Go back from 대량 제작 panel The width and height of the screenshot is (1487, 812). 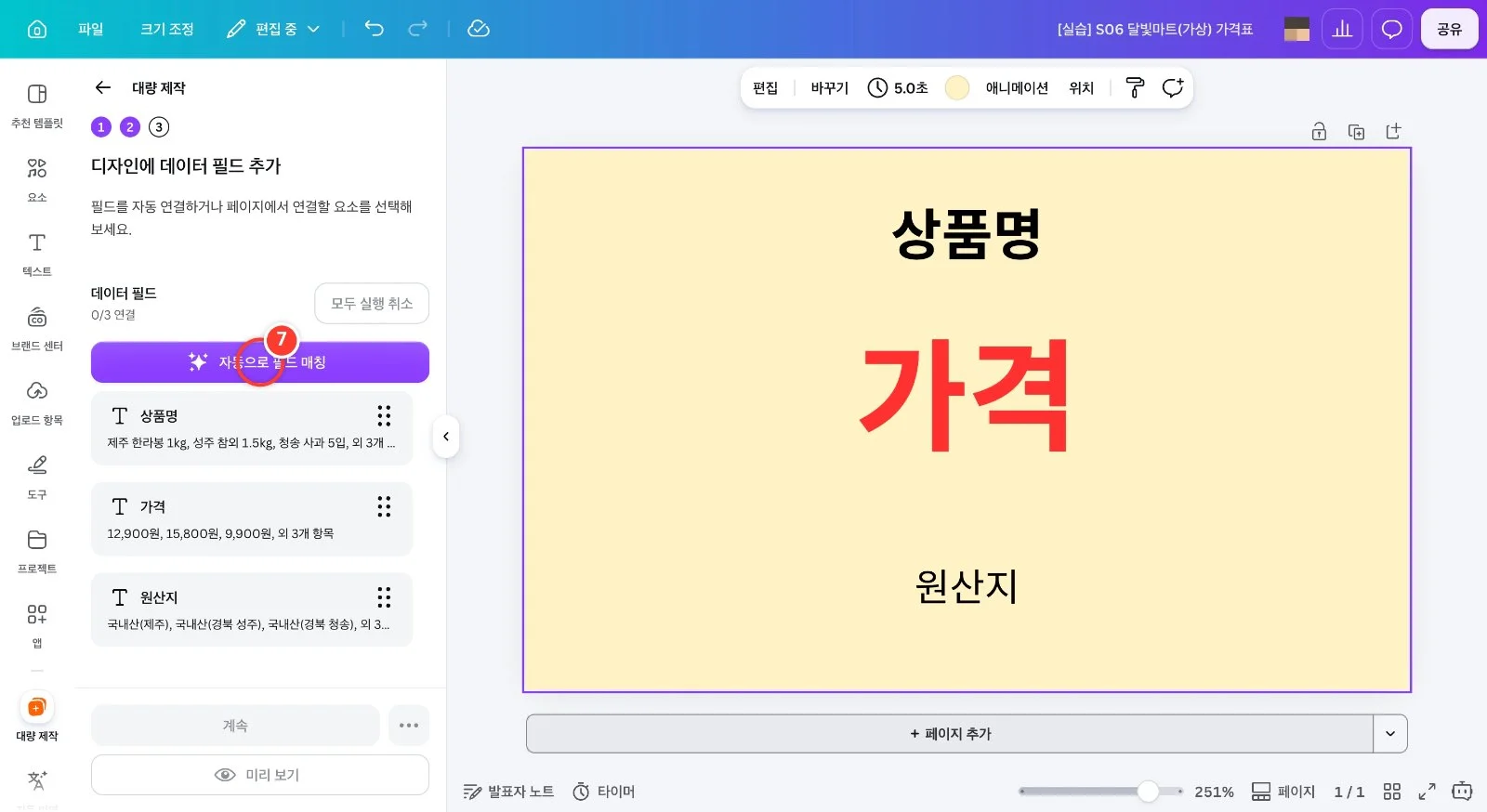[103, 87]
